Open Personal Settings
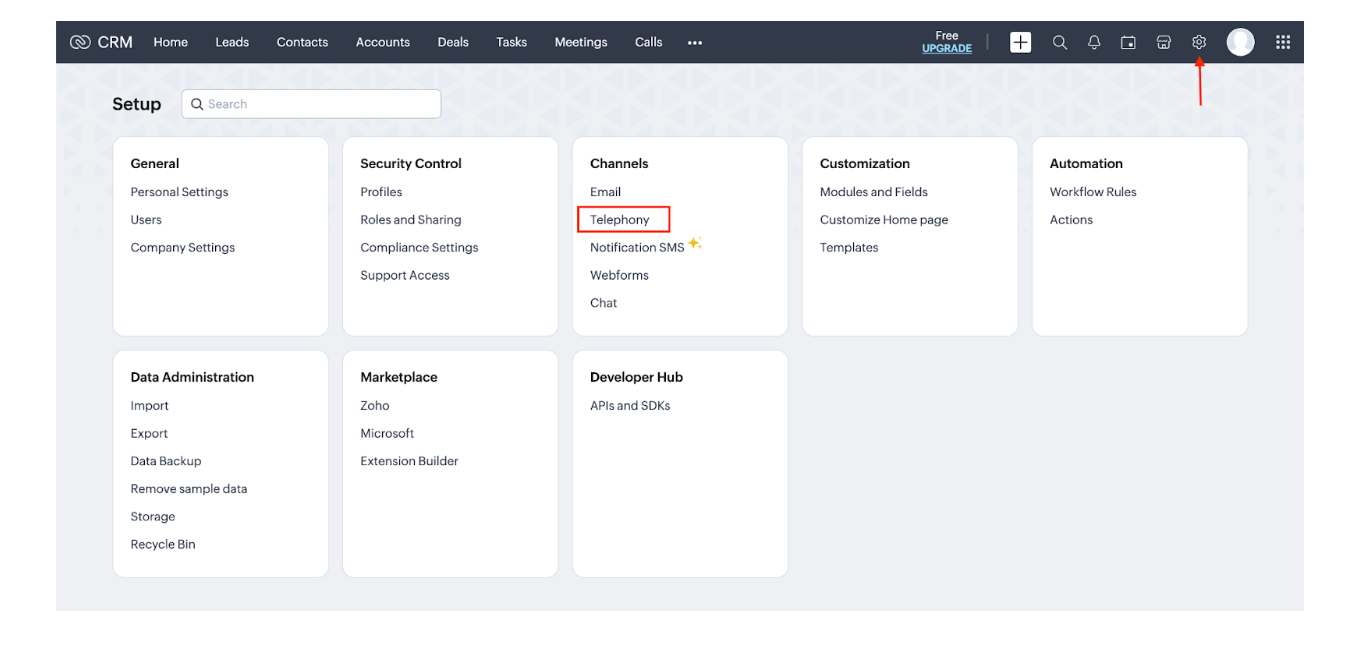Viewport: 1370px width, 652px height. [x=179, y=192]
